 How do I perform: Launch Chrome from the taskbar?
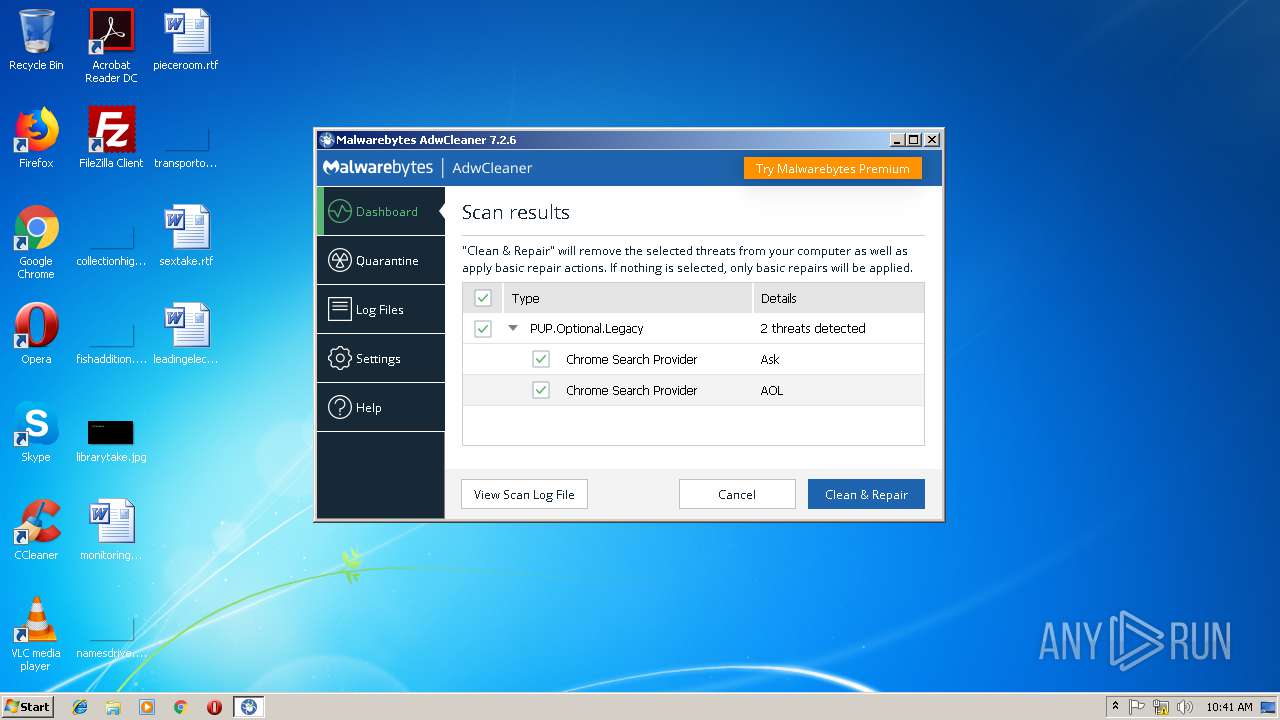coord(180,707)
